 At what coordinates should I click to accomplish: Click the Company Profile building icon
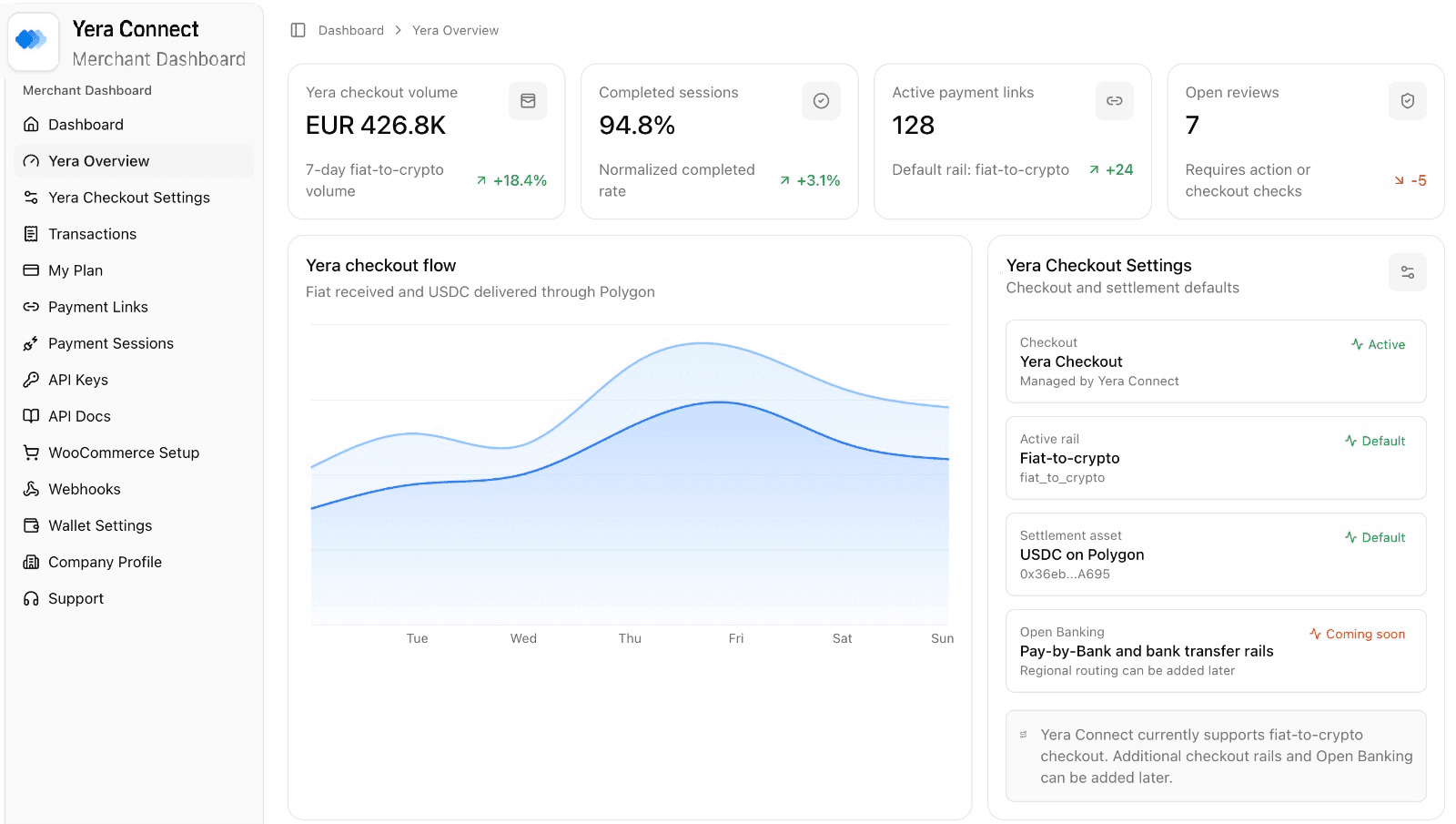pos(31,562)
